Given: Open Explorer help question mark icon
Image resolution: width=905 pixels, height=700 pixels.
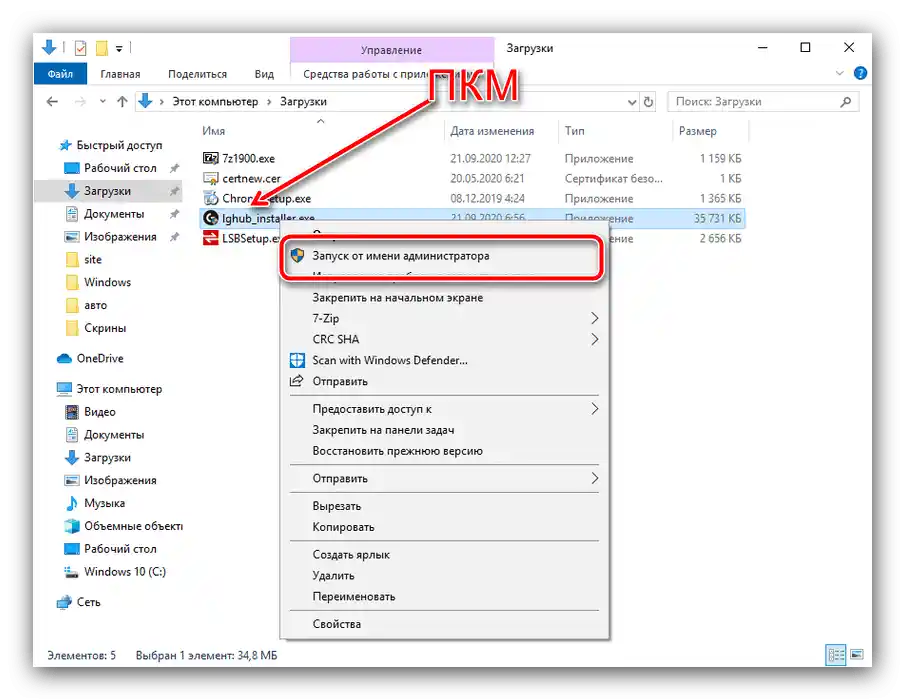Looking at the screenshot, I should click(x=860, y=73).
